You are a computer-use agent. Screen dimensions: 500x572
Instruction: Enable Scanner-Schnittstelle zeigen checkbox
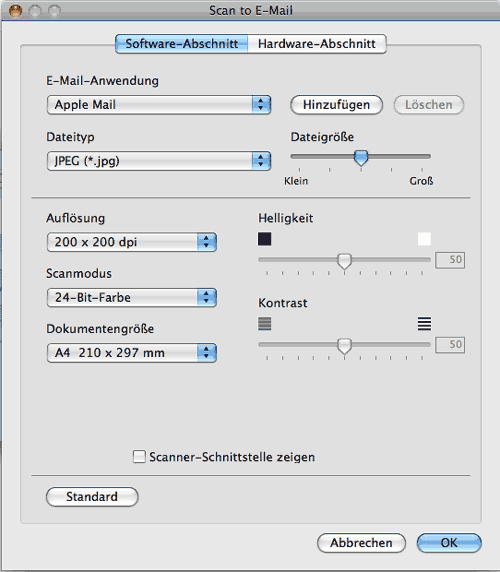pos(139,456)
